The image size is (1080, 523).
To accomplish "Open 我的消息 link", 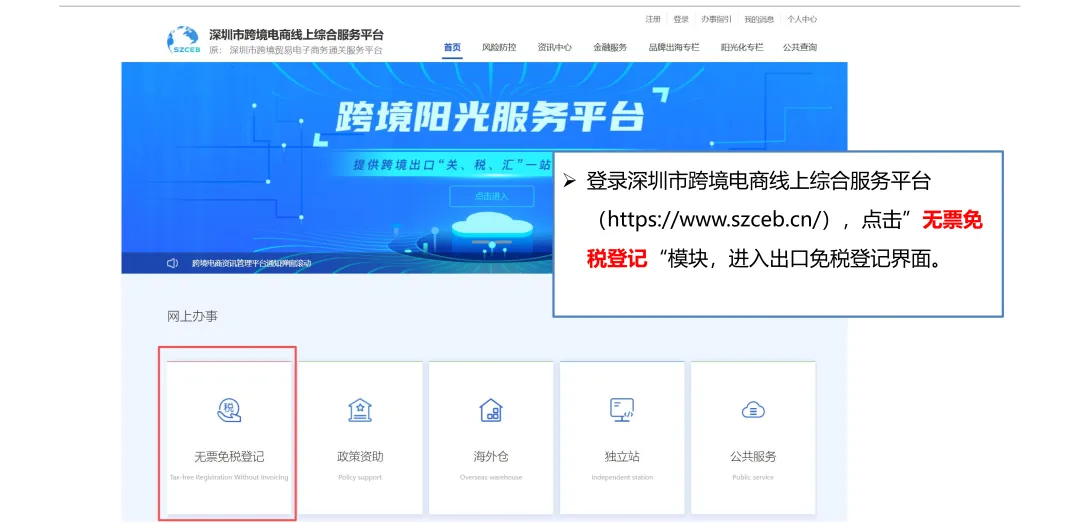I will tap(759, 19).
